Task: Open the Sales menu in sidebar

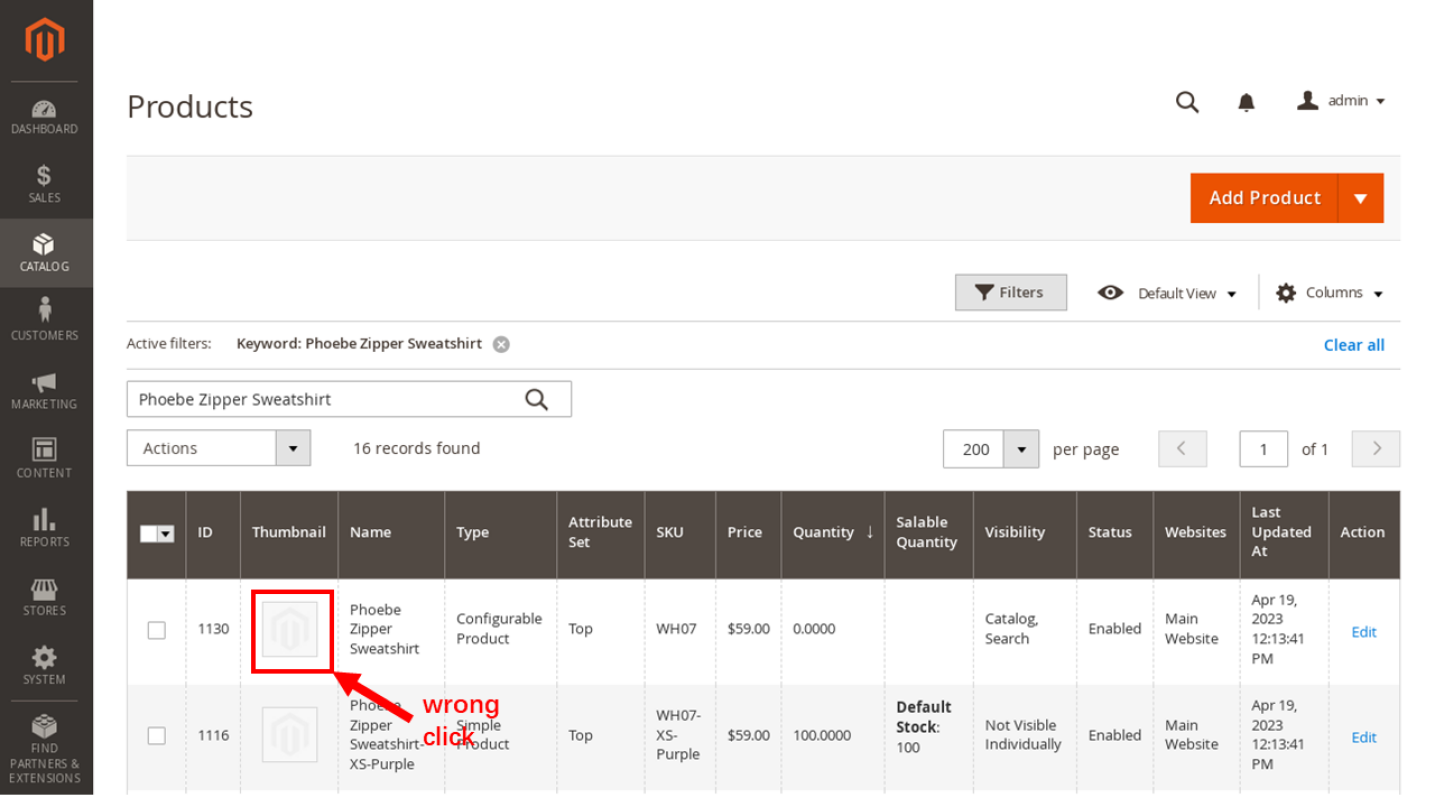Action: tap(44, 184)
